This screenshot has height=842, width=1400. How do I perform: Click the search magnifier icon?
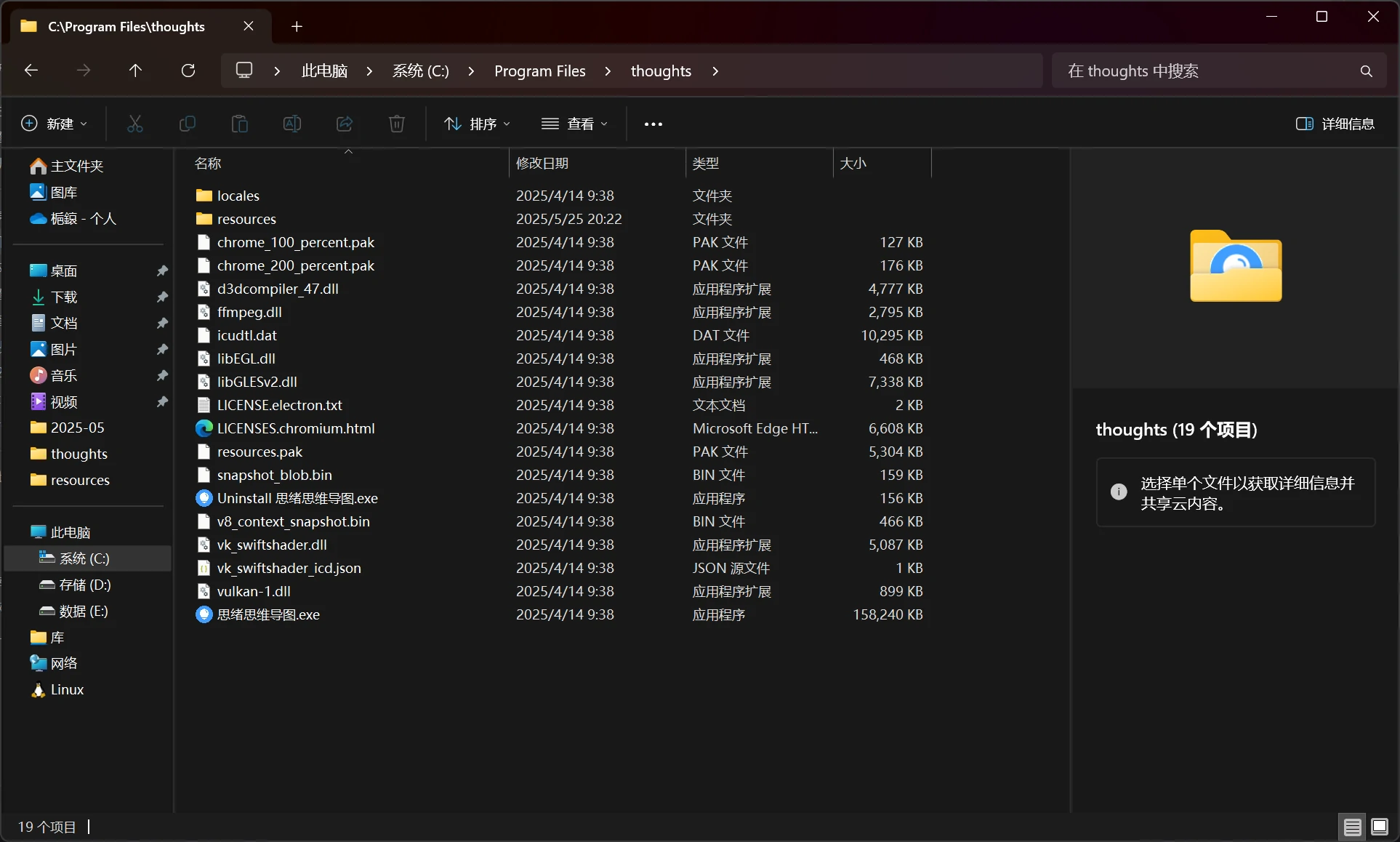coord(1366,71)
